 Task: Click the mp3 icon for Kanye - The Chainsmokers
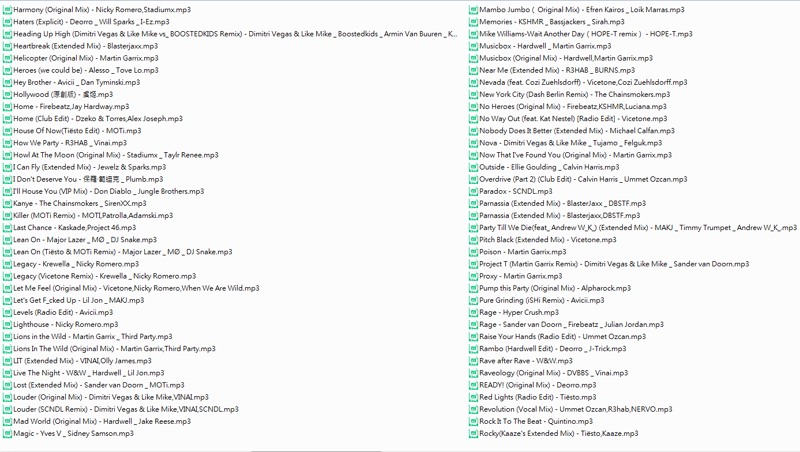(x=6, y=203)
